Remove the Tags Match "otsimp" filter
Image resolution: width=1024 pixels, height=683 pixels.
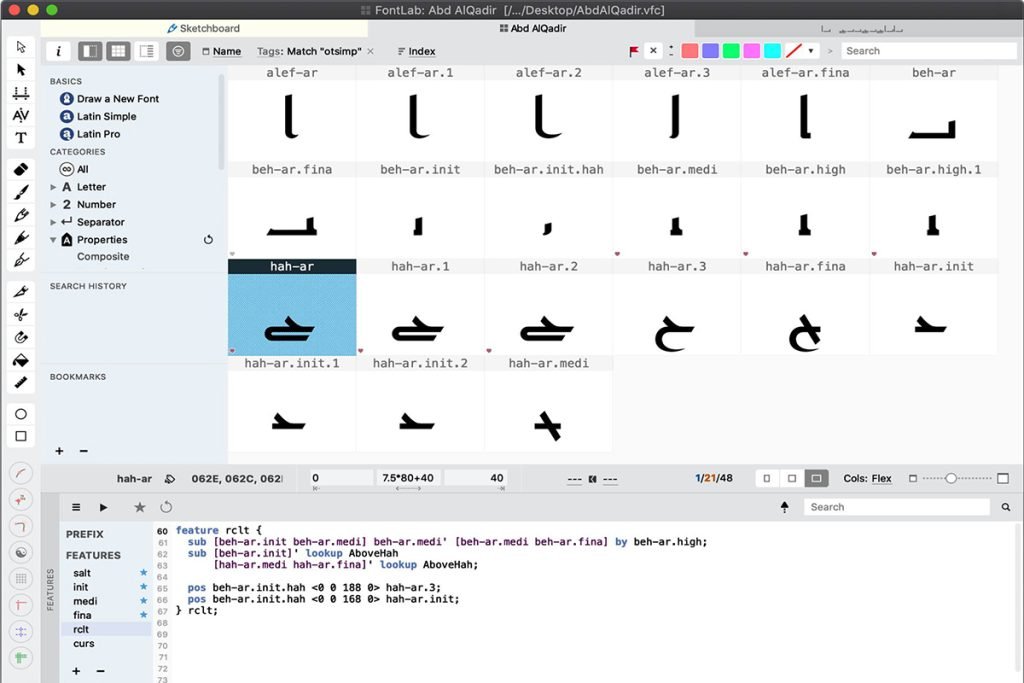coord(370,51)
